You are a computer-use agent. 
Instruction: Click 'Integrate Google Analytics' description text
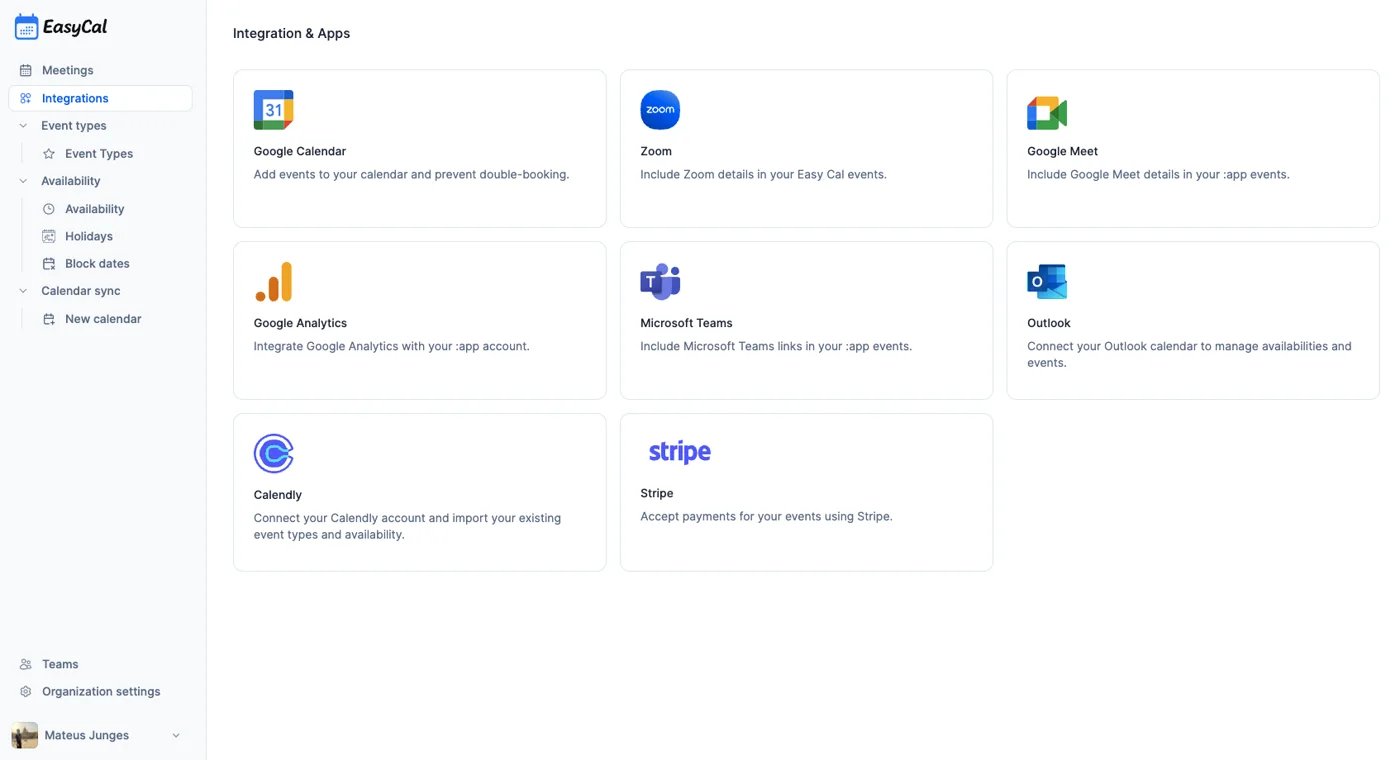392,347
